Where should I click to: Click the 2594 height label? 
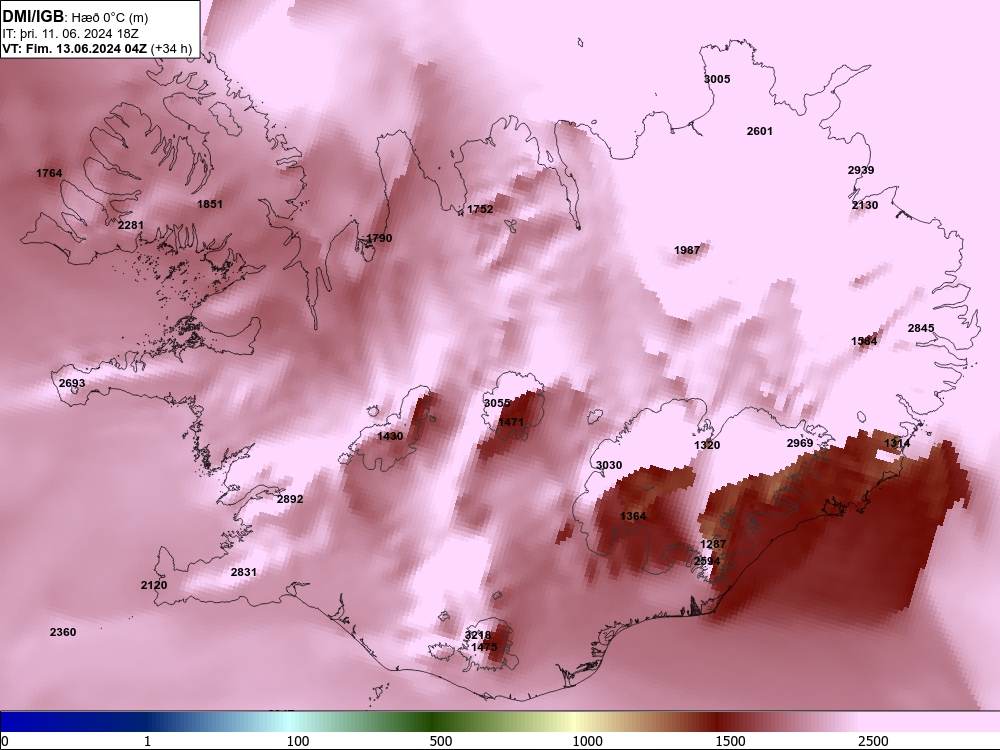point(707,561)
